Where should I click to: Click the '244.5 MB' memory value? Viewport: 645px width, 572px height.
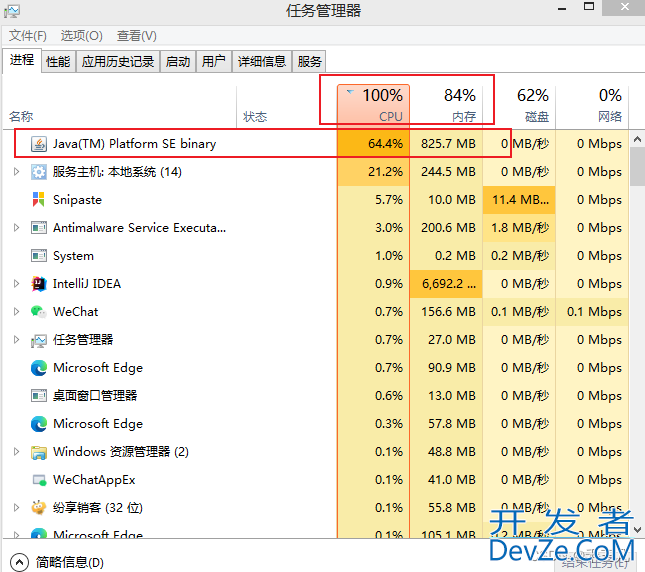point(448,172)
